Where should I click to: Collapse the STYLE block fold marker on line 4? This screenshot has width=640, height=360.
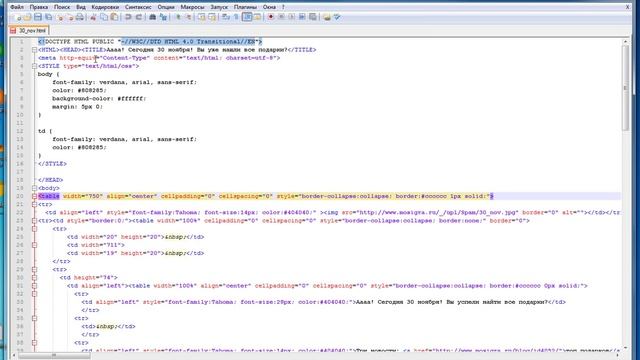[34, 66]
